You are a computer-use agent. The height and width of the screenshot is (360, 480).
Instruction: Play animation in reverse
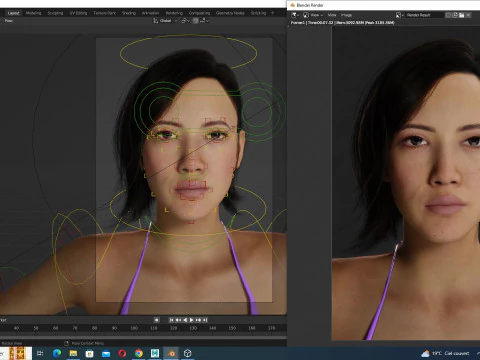click(x=185, y=320)
